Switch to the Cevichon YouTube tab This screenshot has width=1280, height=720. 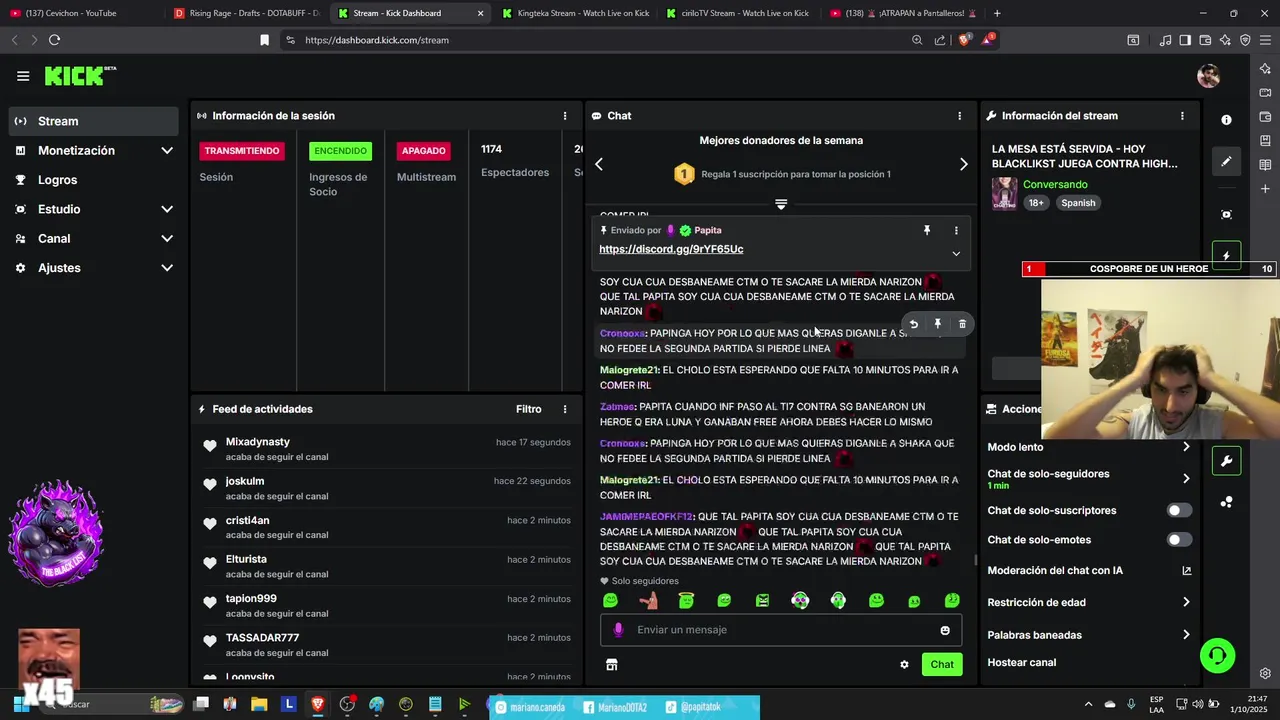click(x=83, y=13)
